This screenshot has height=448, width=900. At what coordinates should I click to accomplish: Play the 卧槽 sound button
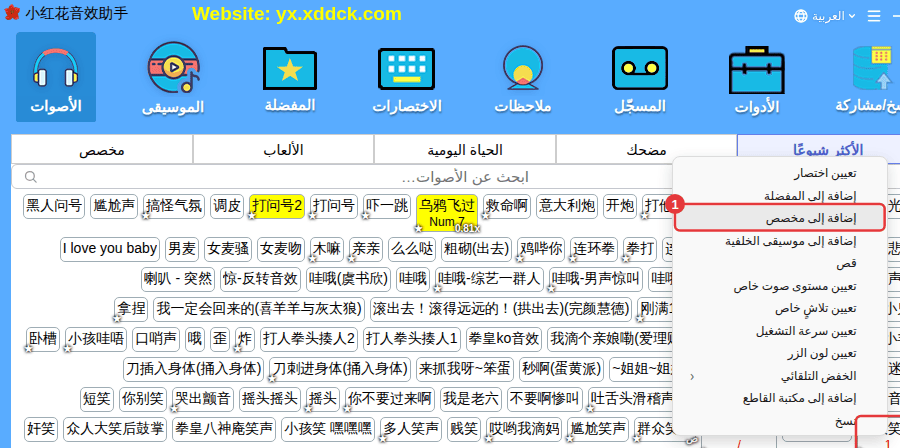tap(43, 338)
